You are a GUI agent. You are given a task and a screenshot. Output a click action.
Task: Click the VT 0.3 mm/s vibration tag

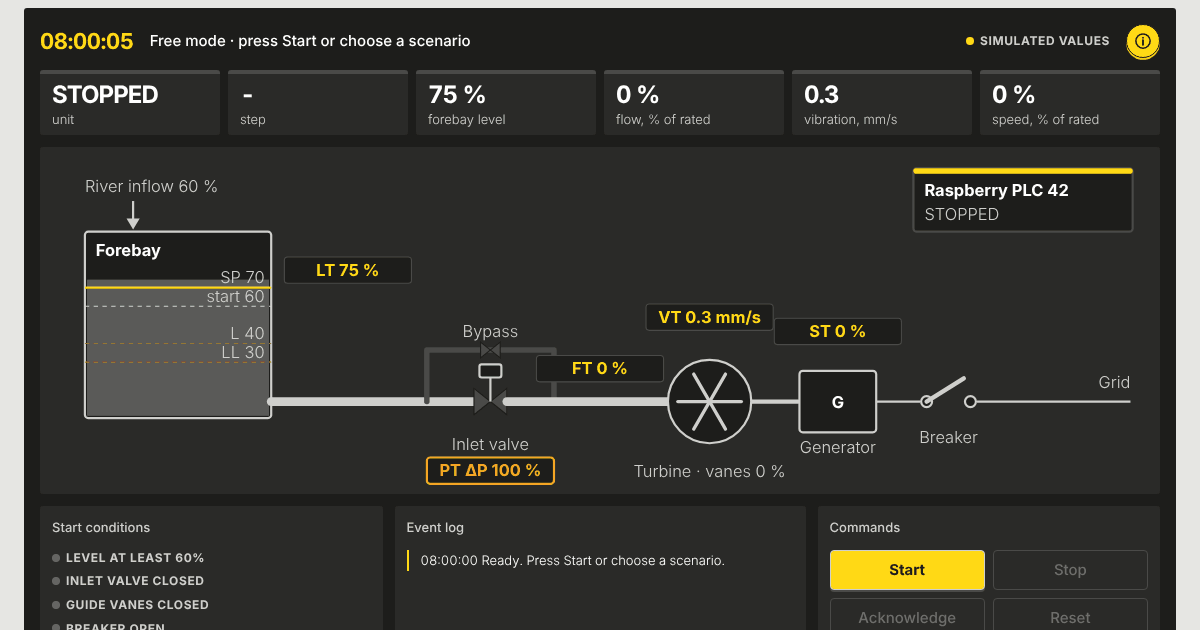click(710, 318)
